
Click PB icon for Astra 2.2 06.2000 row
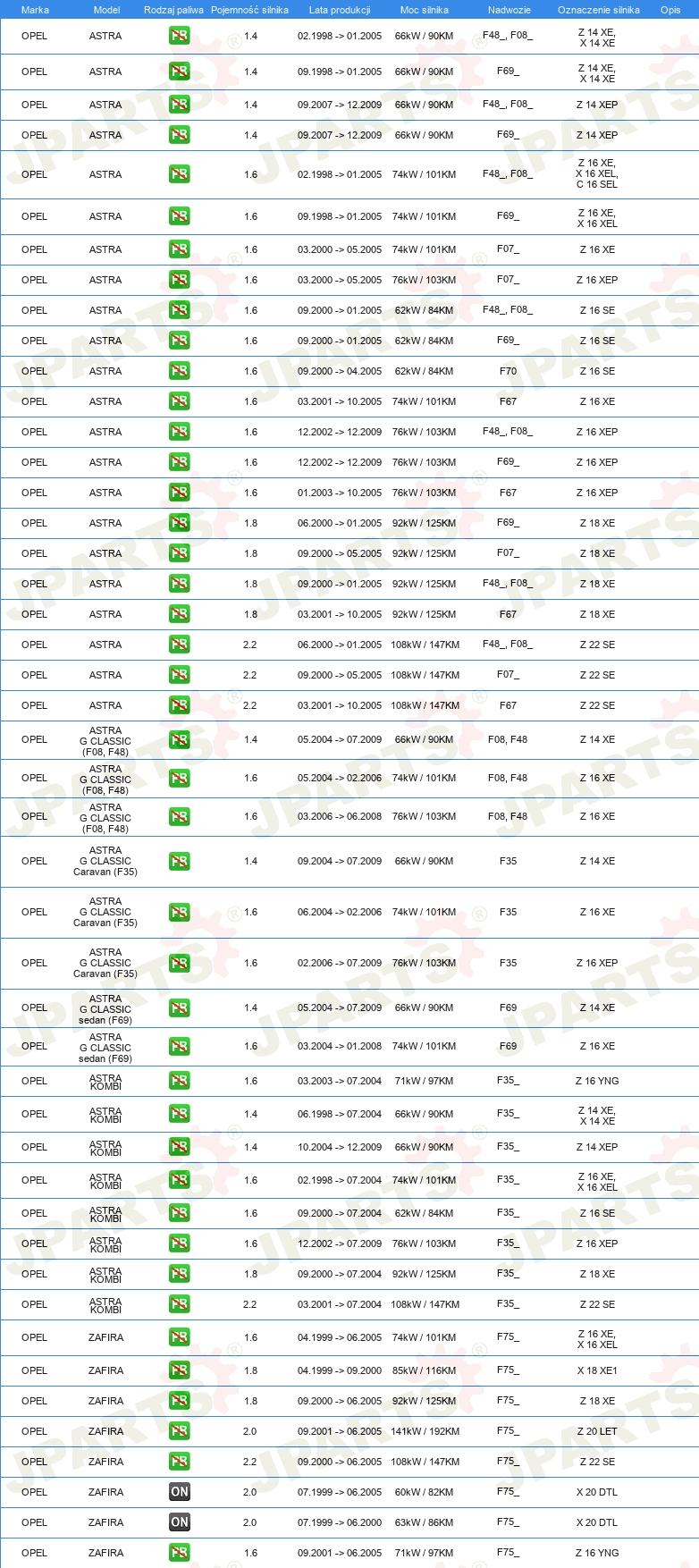click(180, 645)
